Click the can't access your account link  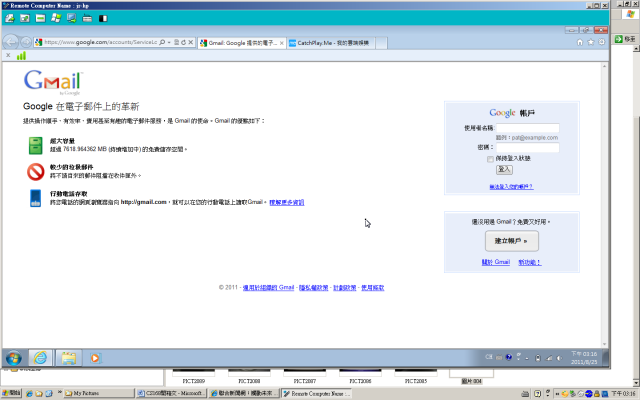(511, 187)
